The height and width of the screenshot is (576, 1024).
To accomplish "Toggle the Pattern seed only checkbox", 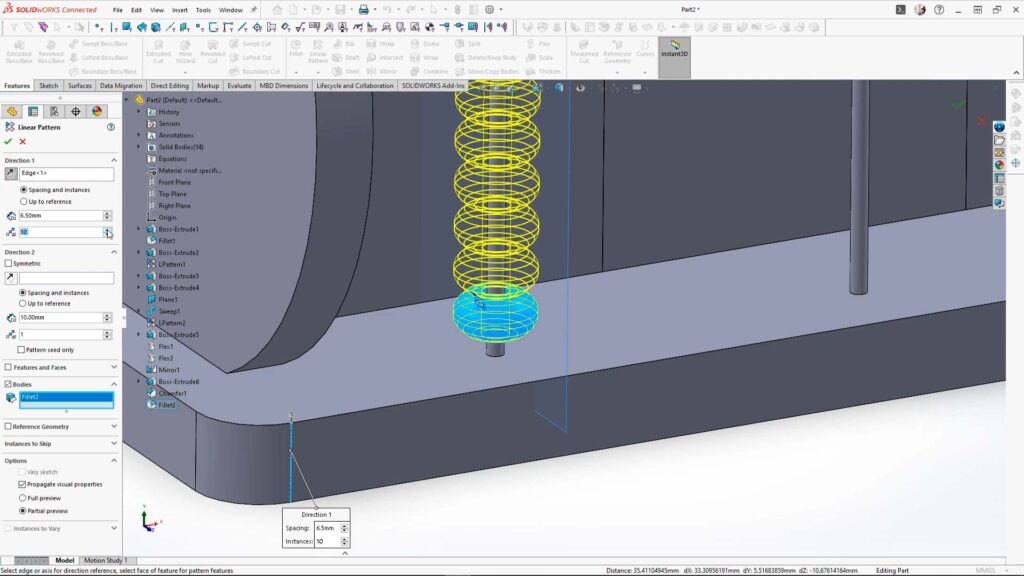I will click(21, 350).
